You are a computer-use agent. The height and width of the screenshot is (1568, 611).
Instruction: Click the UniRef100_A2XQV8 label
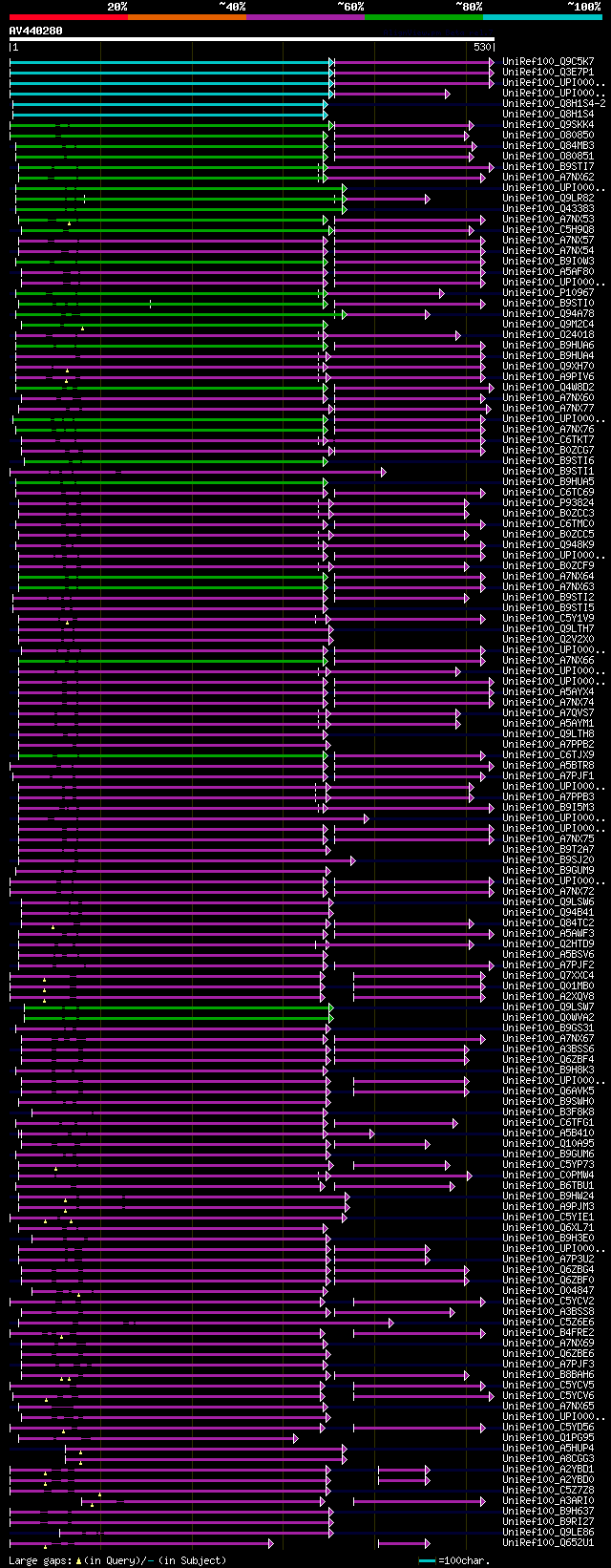click(x=548, y=996)
